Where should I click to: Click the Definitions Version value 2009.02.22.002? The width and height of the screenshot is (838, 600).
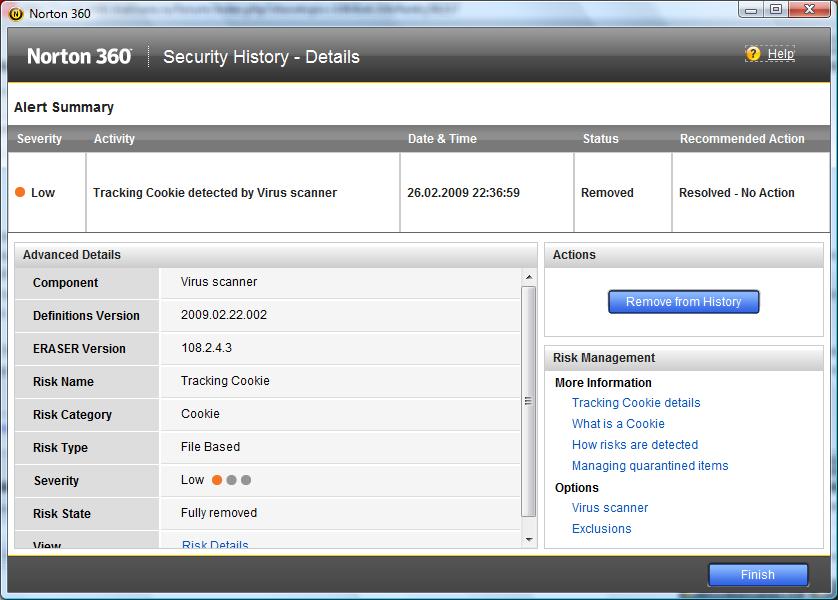223,315
